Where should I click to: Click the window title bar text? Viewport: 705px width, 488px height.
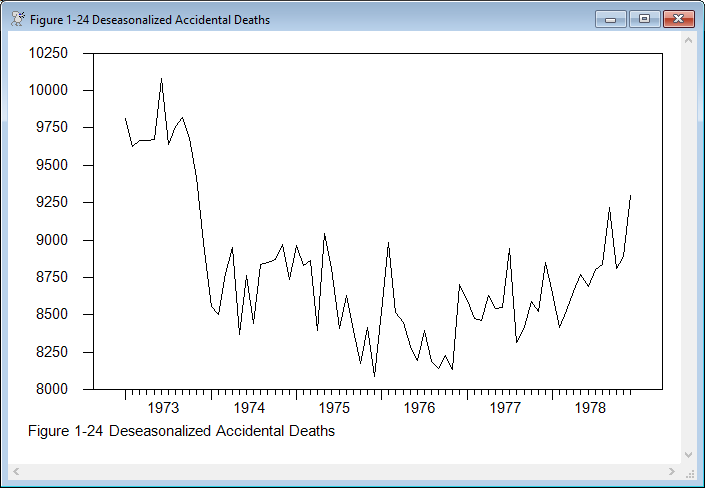150,19
